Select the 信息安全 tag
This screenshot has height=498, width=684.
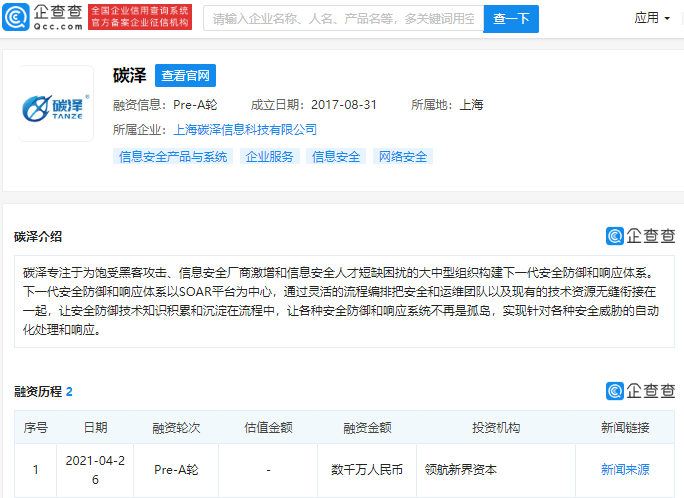point(336,157)
